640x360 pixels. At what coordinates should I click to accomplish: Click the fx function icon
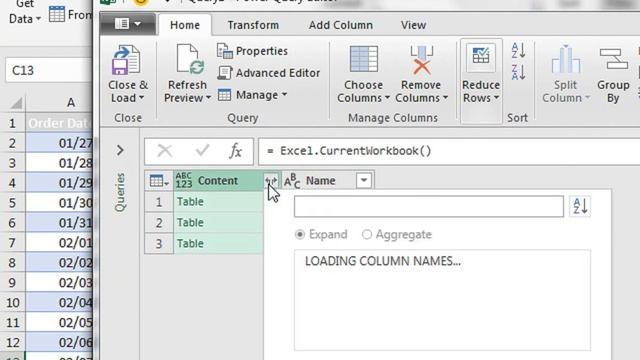tap(236, 151)
